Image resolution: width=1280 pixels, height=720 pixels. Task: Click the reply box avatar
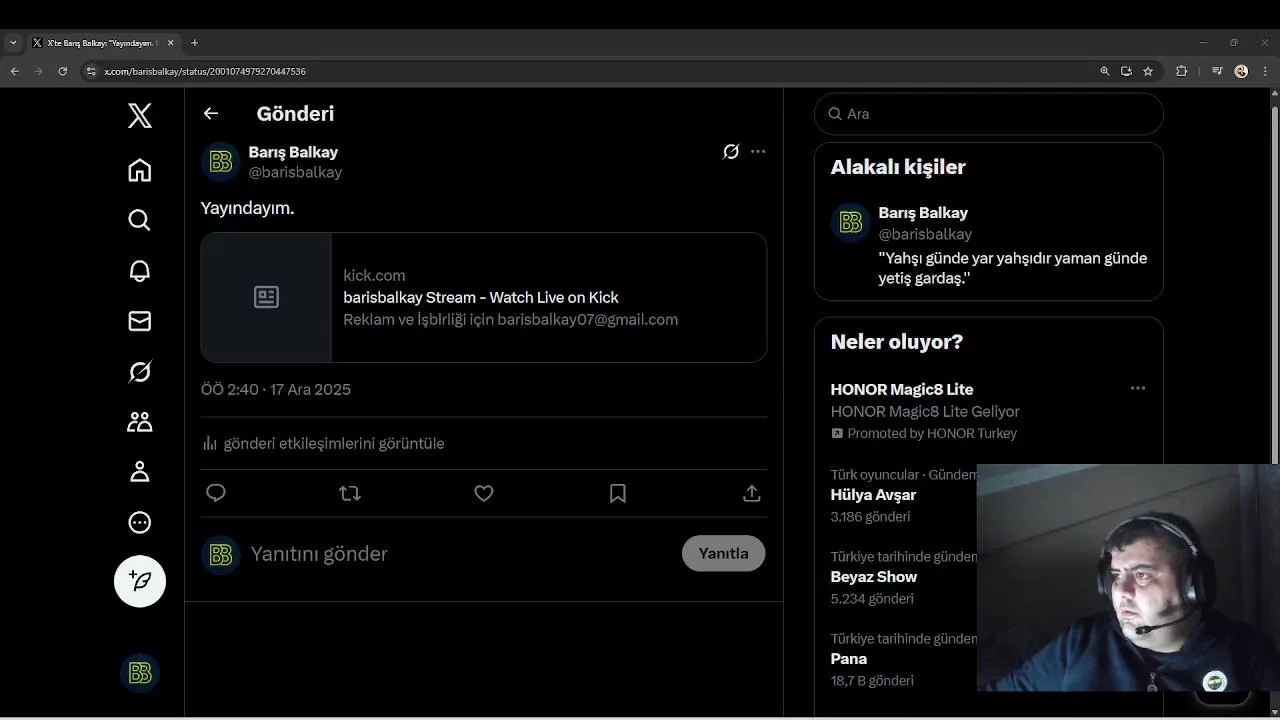coord(221,555)
